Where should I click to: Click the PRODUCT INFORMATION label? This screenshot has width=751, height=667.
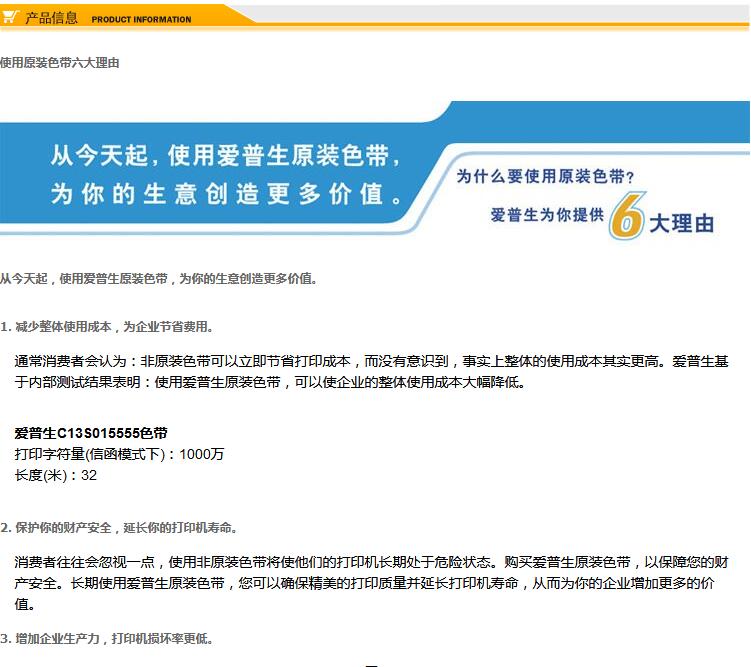141,20
